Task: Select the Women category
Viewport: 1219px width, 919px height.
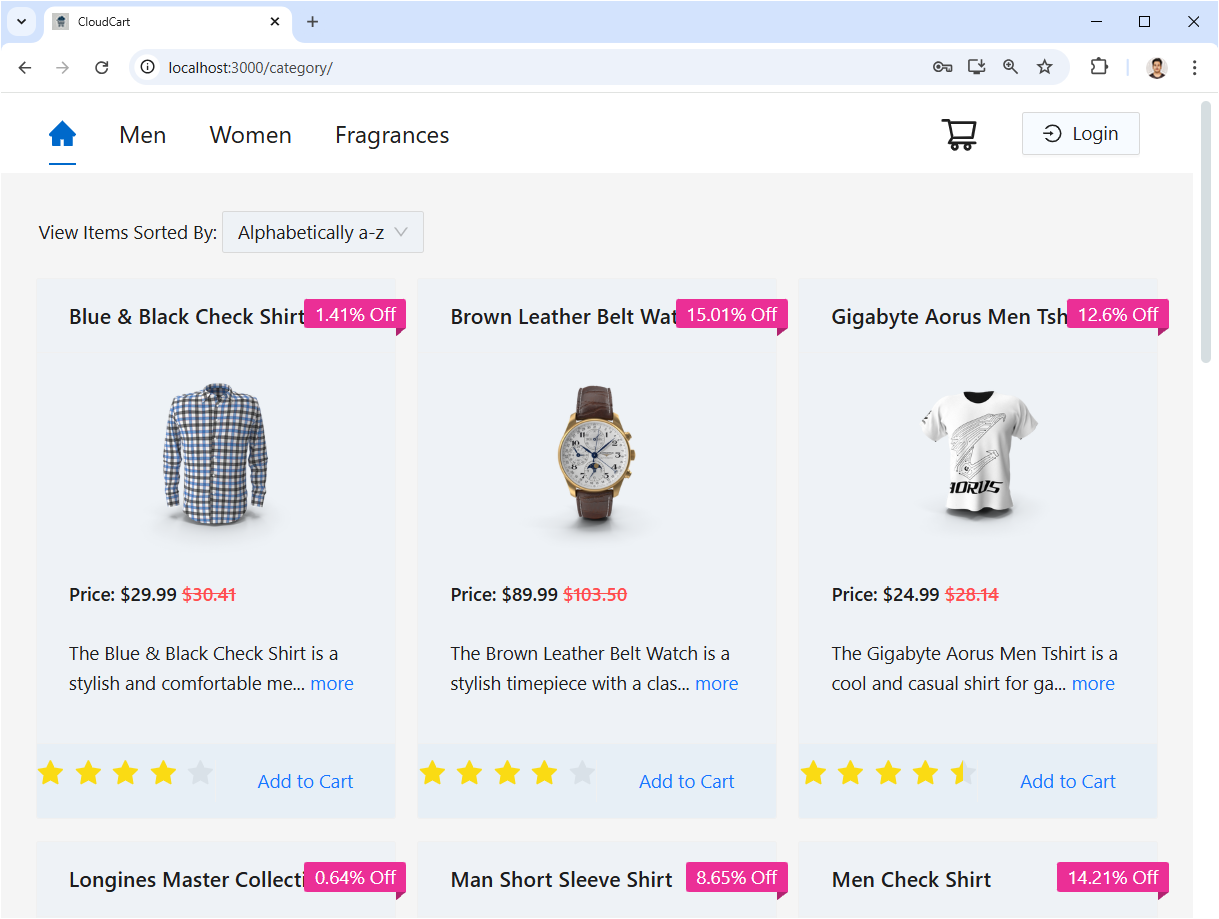Action: 250,135
